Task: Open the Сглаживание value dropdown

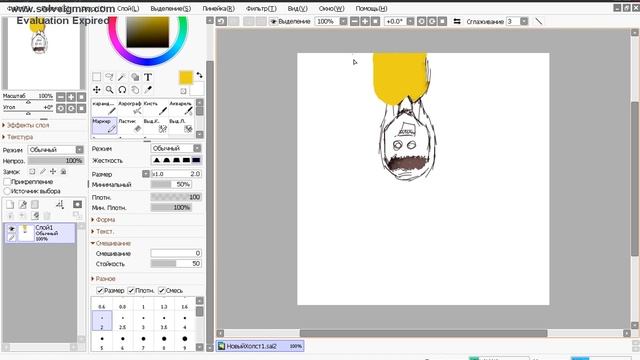Action: click(x=524, y=21)
